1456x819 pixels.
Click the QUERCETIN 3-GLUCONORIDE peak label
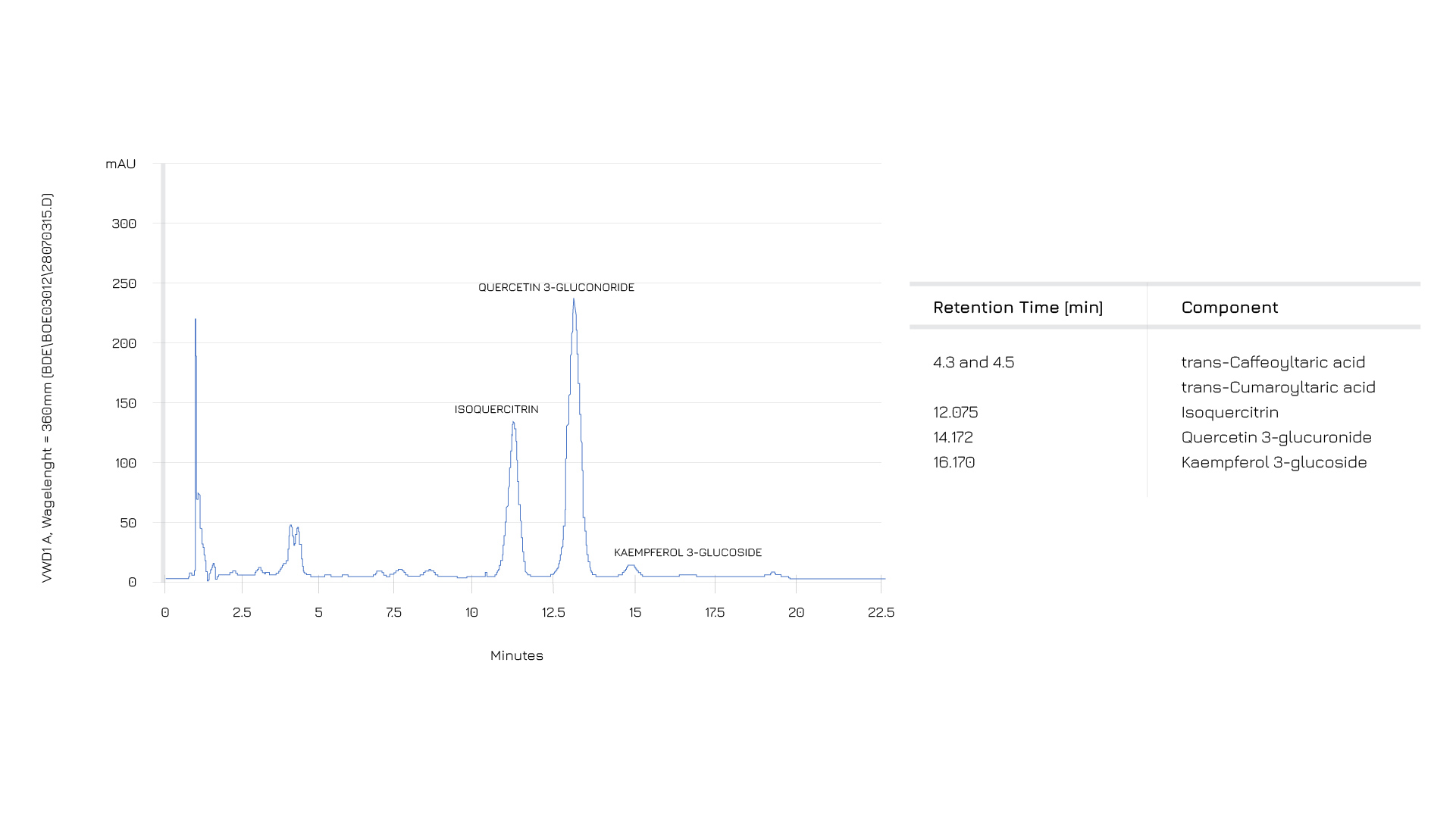click(x=556, y=288)
